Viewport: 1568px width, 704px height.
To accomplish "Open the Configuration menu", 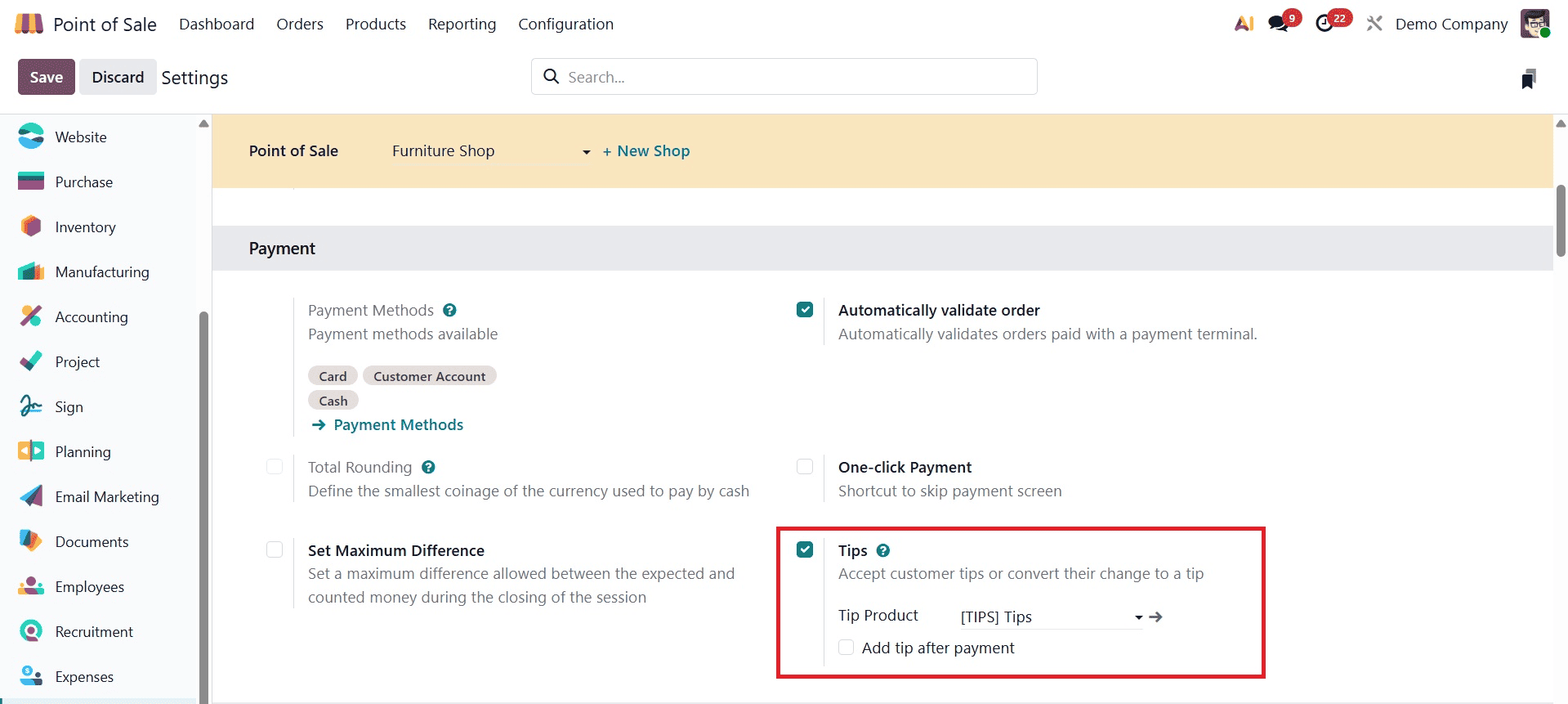I will click(x=566, y=24).
